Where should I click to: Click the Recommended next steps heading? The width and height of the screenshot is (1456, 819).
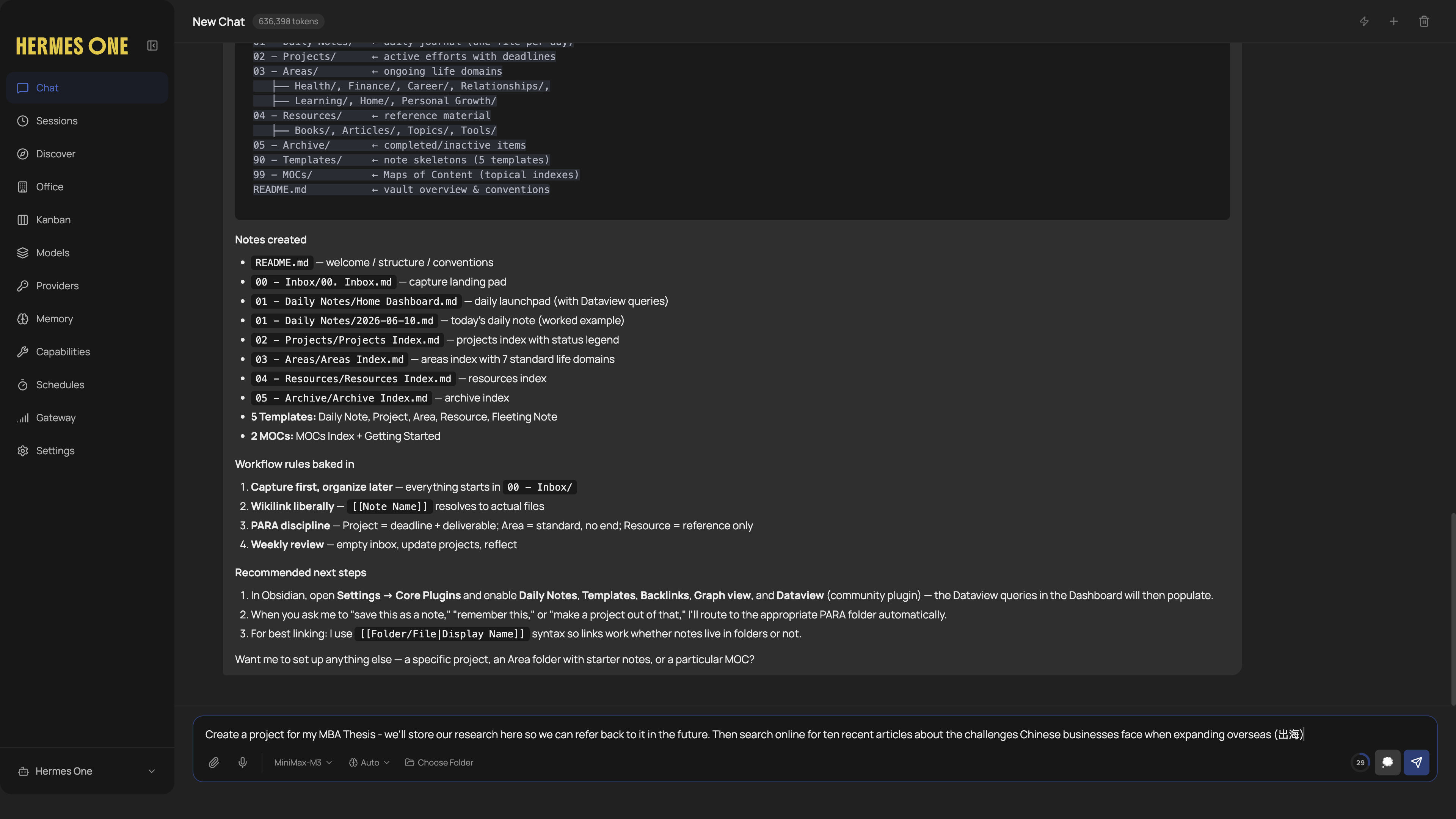click(301, 573)
